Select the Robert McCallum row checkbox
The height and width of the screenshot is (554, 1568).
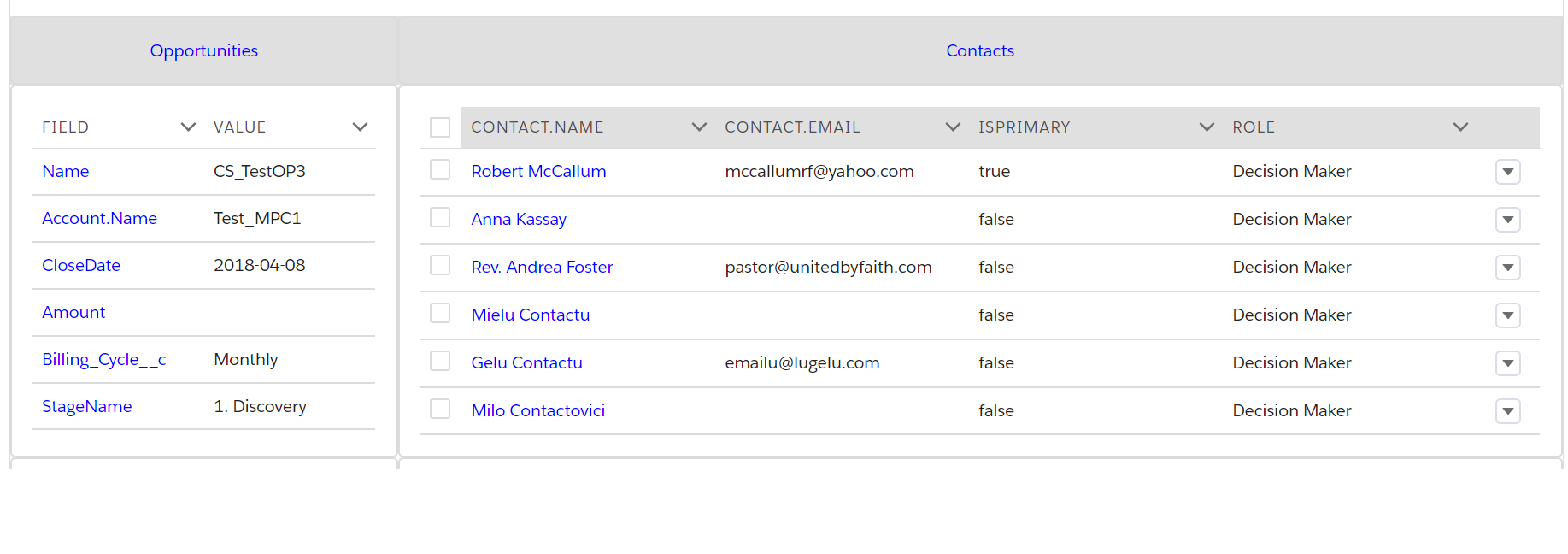tap(440, 170)
